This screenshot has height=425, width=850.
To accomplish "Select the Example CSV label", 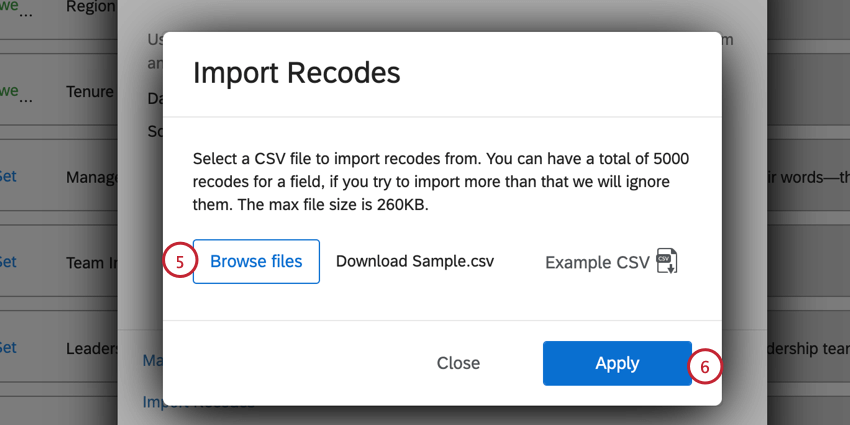I will click(597, 262).
